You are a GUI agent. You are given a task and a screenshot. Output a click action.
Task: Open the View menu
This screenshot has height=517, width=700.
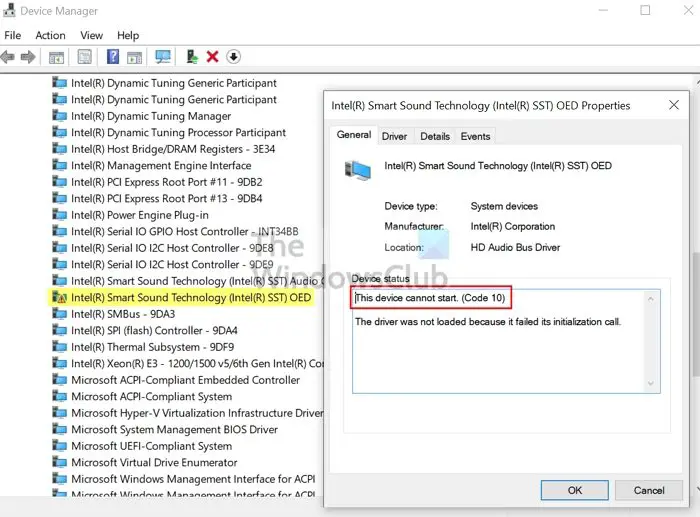92,35
